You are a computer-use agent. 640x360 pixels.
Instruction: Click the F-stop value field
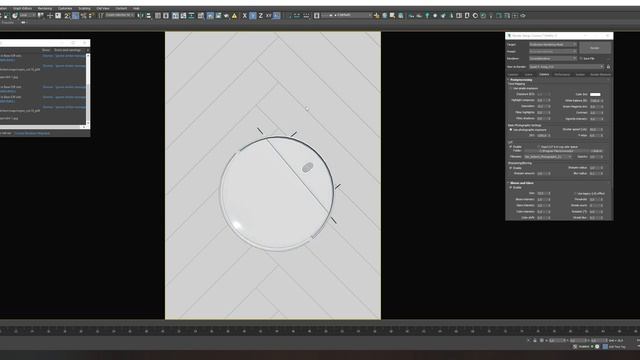pos(596,136)
